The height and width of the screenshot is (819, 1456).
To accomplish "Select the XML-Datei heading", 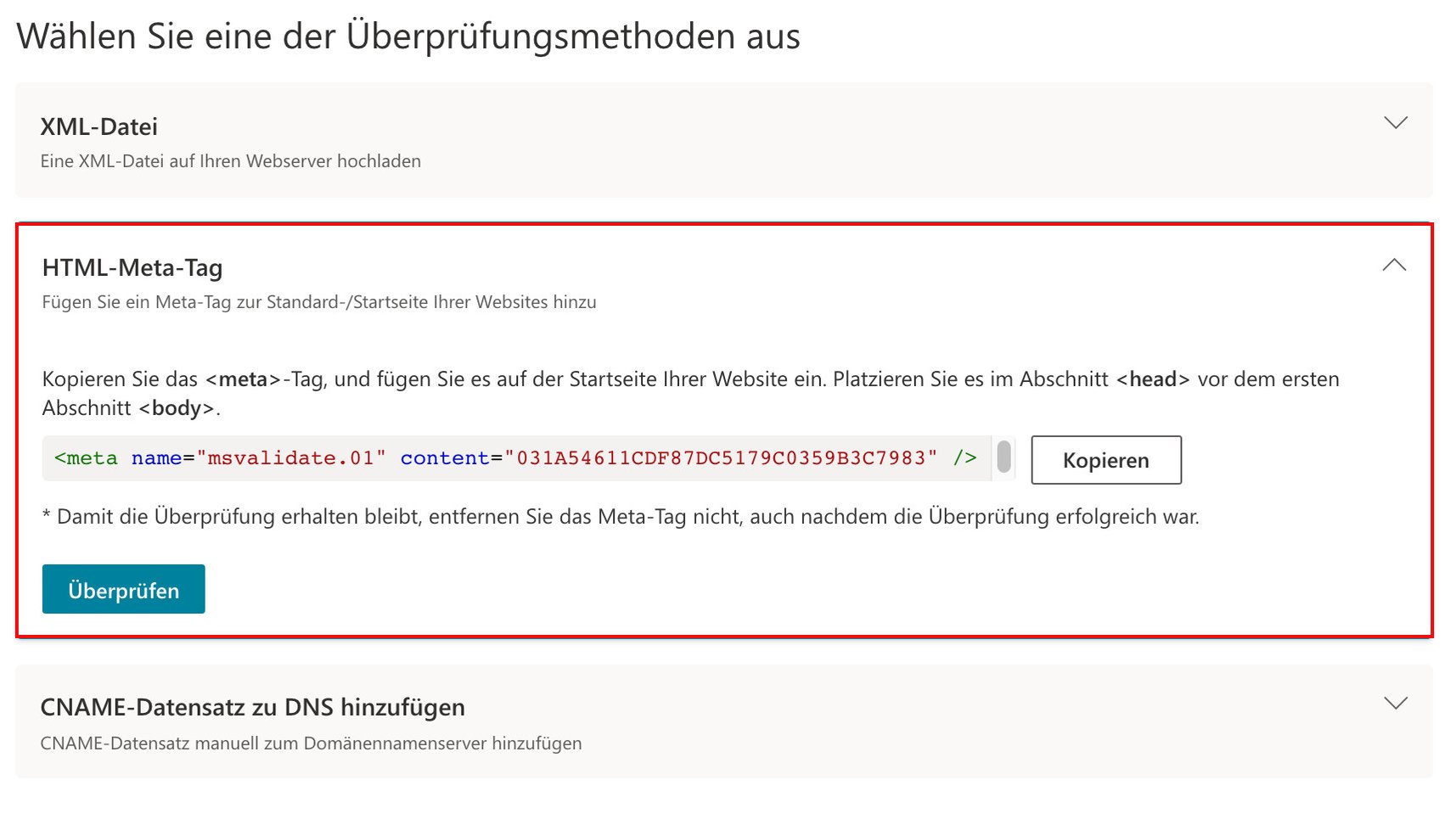I will pyautogui.click(x=99, y=127).
